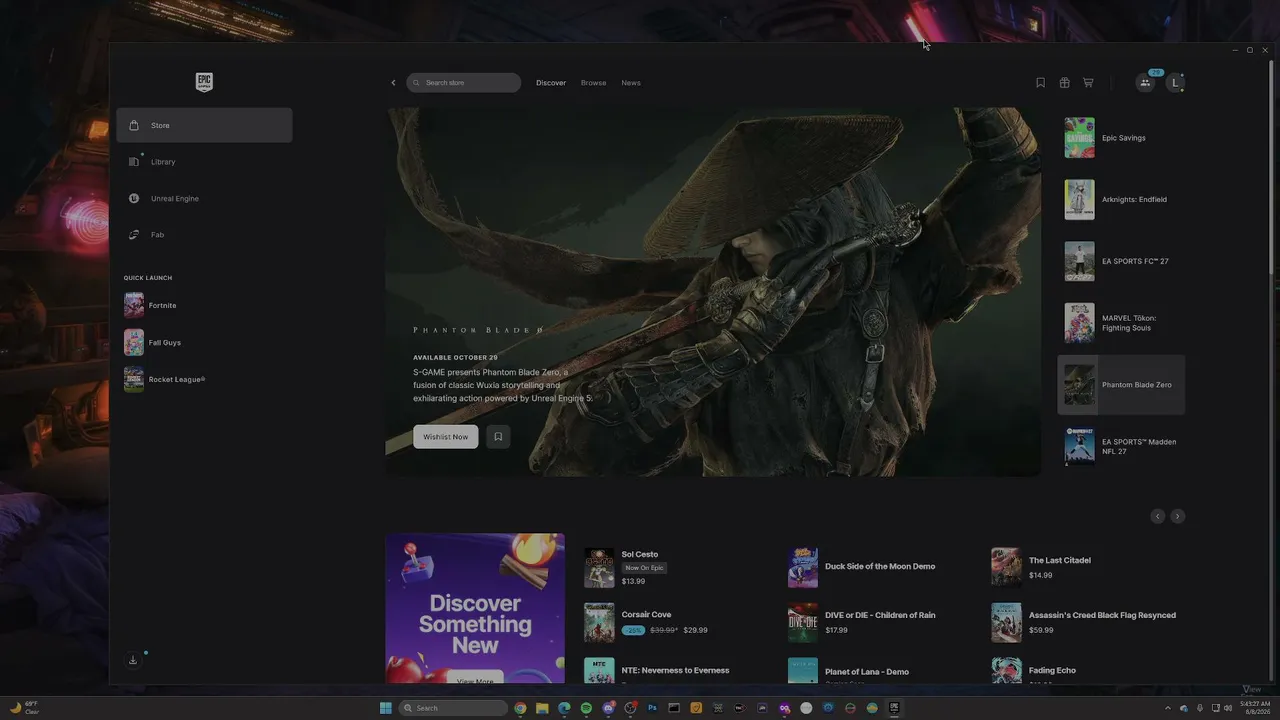Click the previous arrow below the carousel
This screenshot has height=720, width=1280.
point(1157,516)
